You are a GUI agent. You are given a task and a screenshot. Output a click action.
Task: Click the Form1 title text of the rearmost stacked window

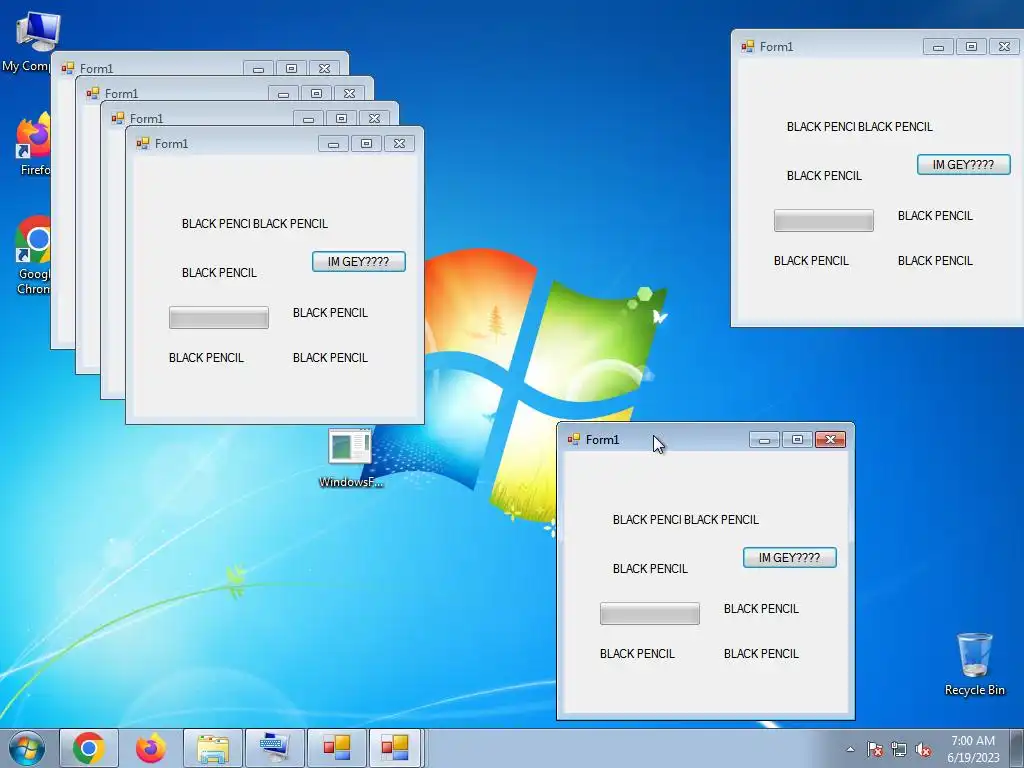pos(97,69)
